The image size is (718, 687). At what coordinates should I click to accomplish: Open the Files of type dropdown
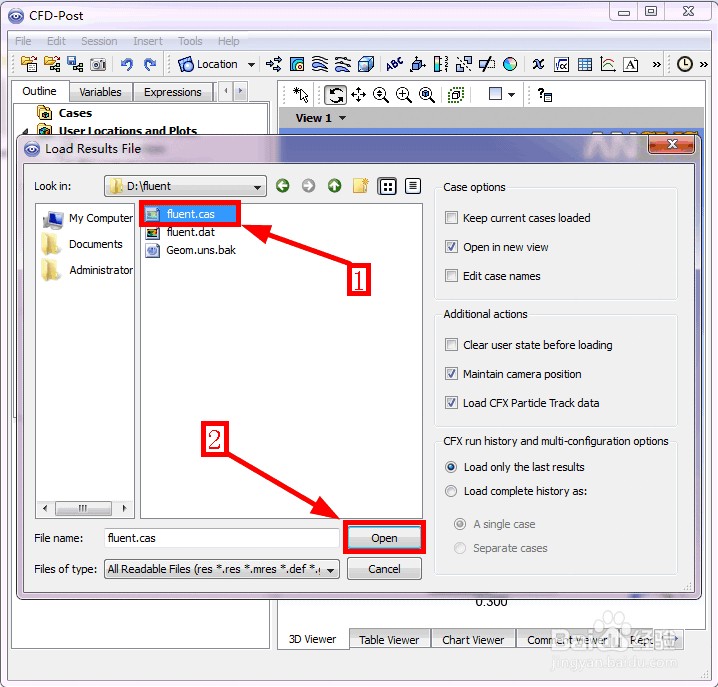pyautogui.click(x=222, y=569)
